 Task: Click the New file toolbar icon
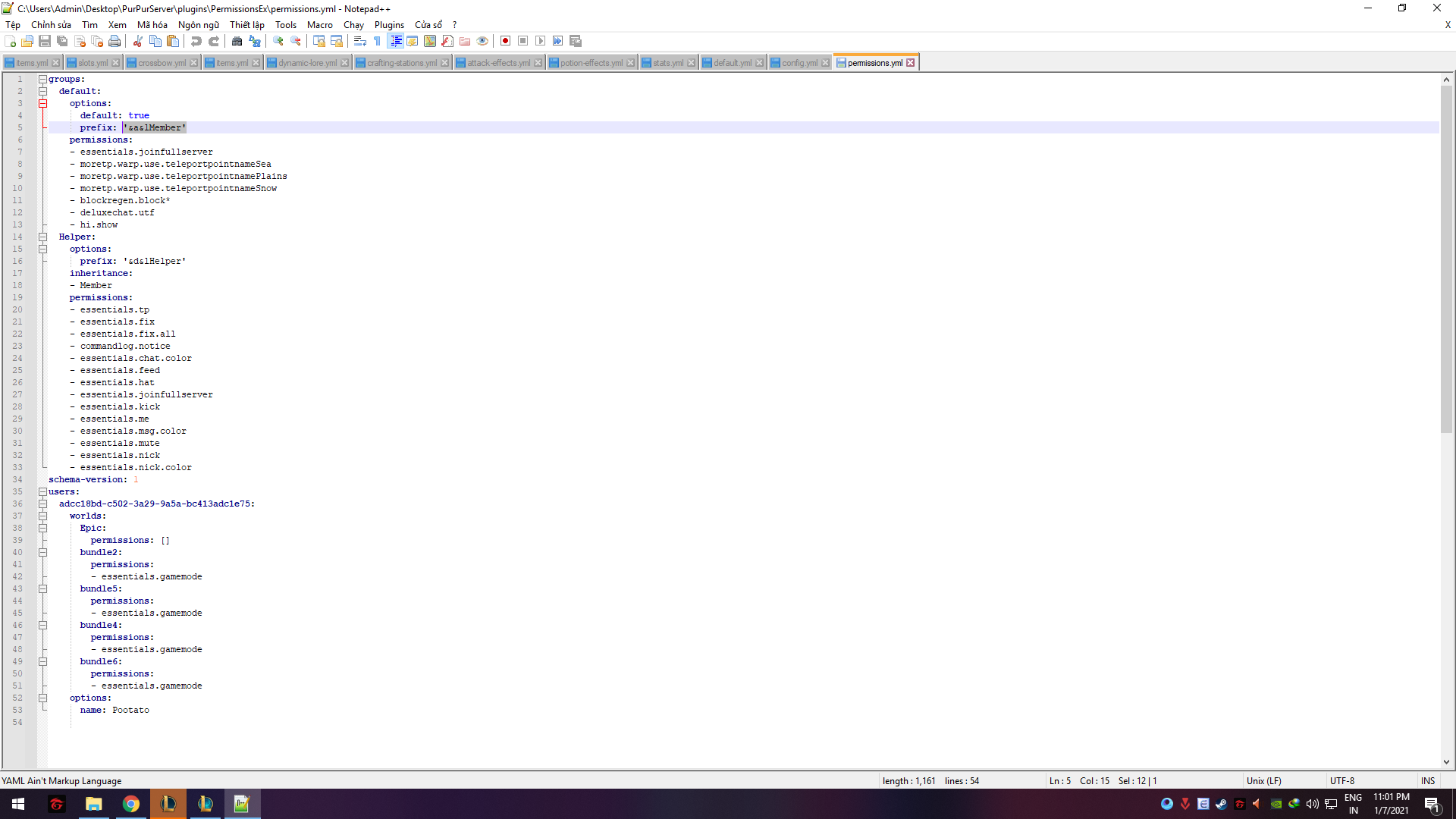[x=10, y=41]
